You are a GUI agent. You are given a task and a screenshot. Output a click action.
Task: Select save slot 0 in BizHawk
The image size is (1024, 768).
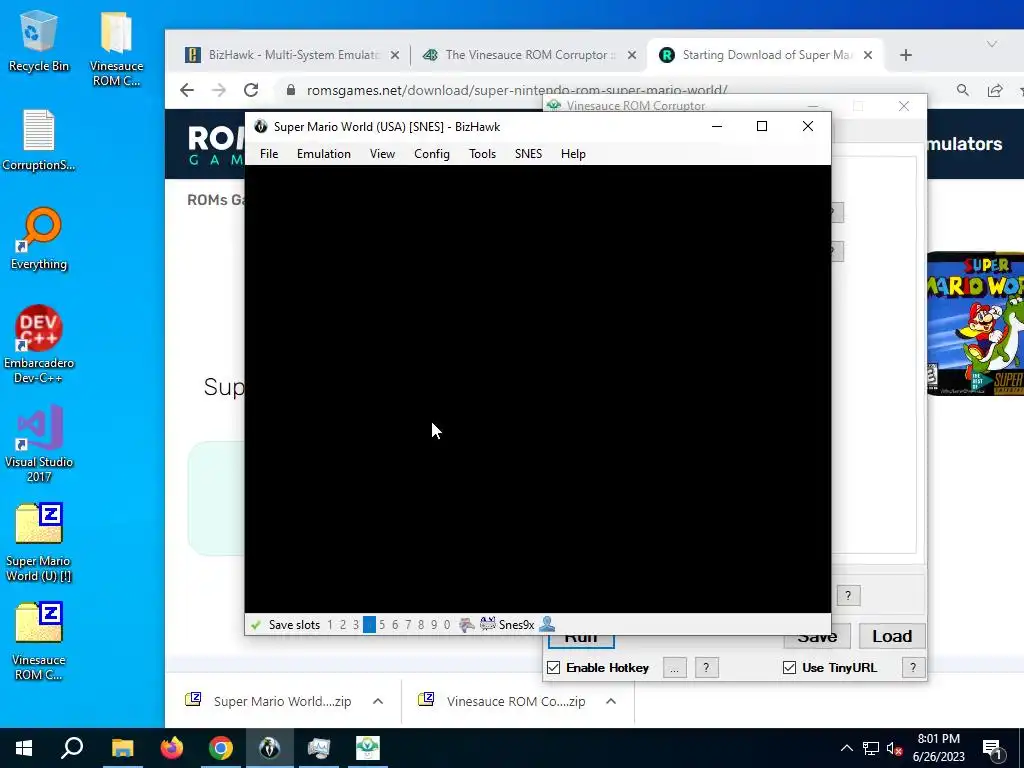tap(447, 625)
